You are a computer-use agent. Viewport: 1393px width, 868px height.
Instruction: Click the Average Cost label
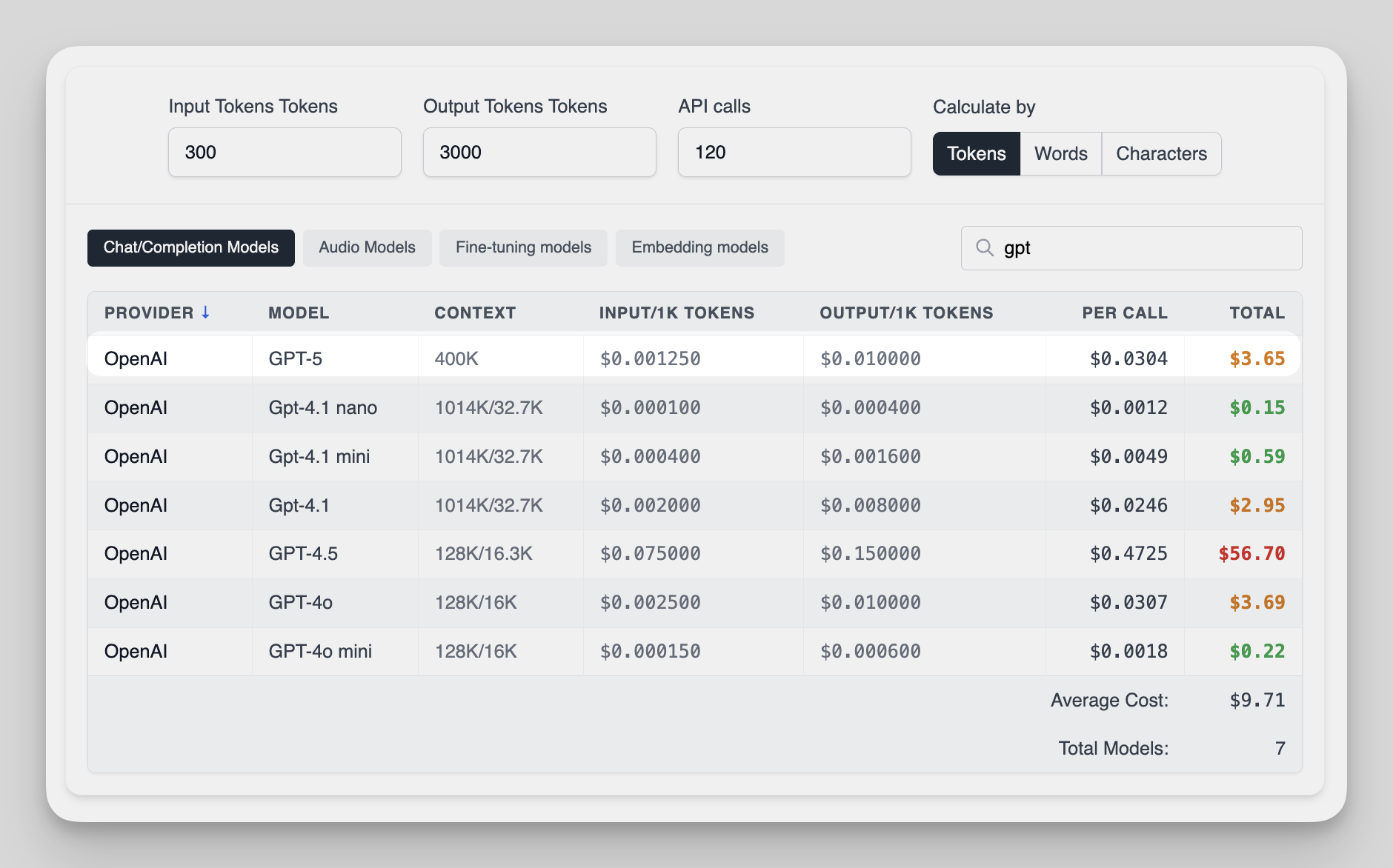(x=1109, y=700)
